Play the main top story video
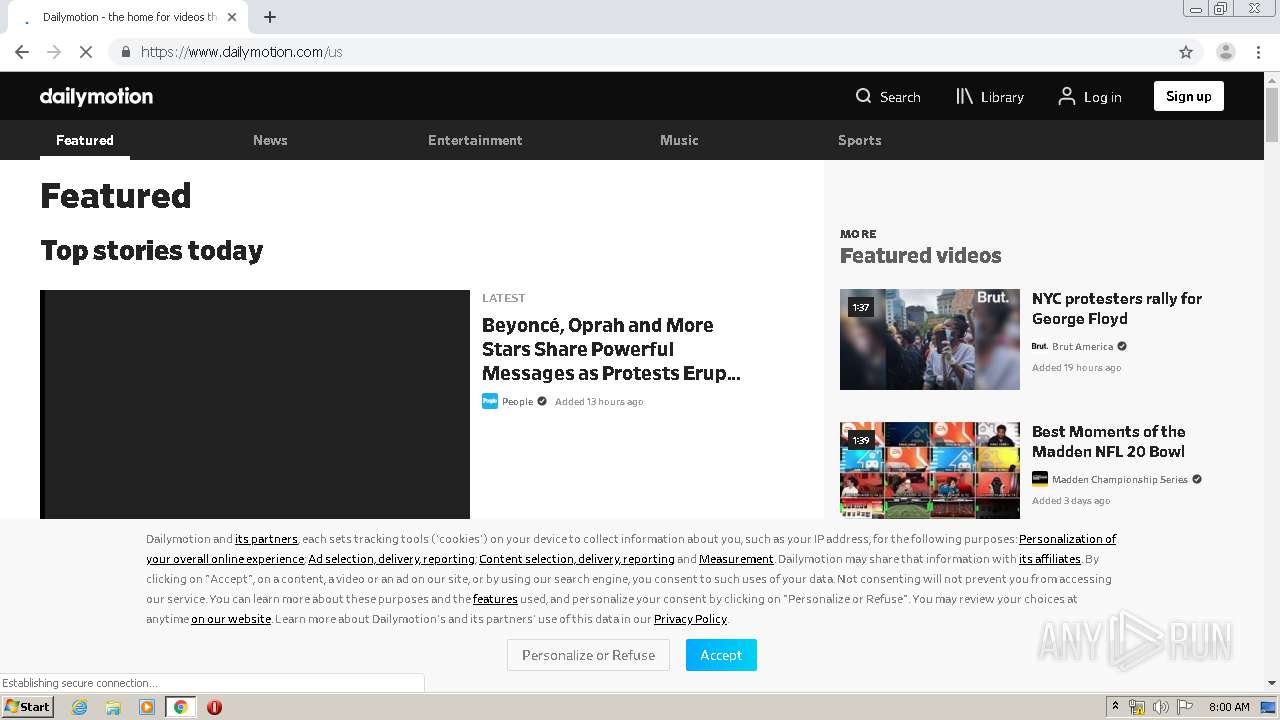Viewport: 1280px width, 720px height. (x=255, y=404)
